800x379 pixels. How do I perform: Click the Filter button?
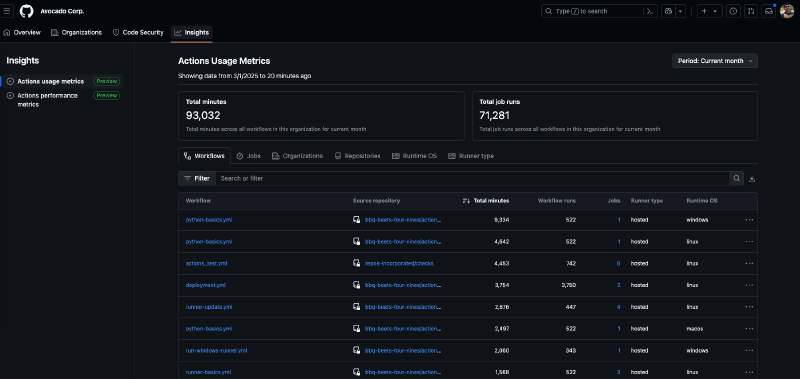click(x=197, y=179)
